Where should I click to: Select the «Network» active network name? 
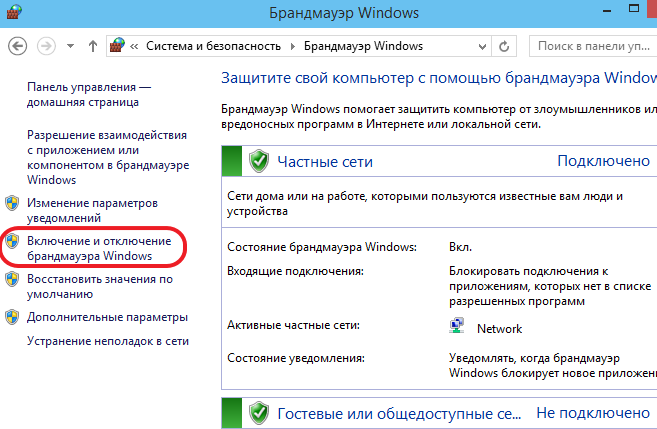499,329
